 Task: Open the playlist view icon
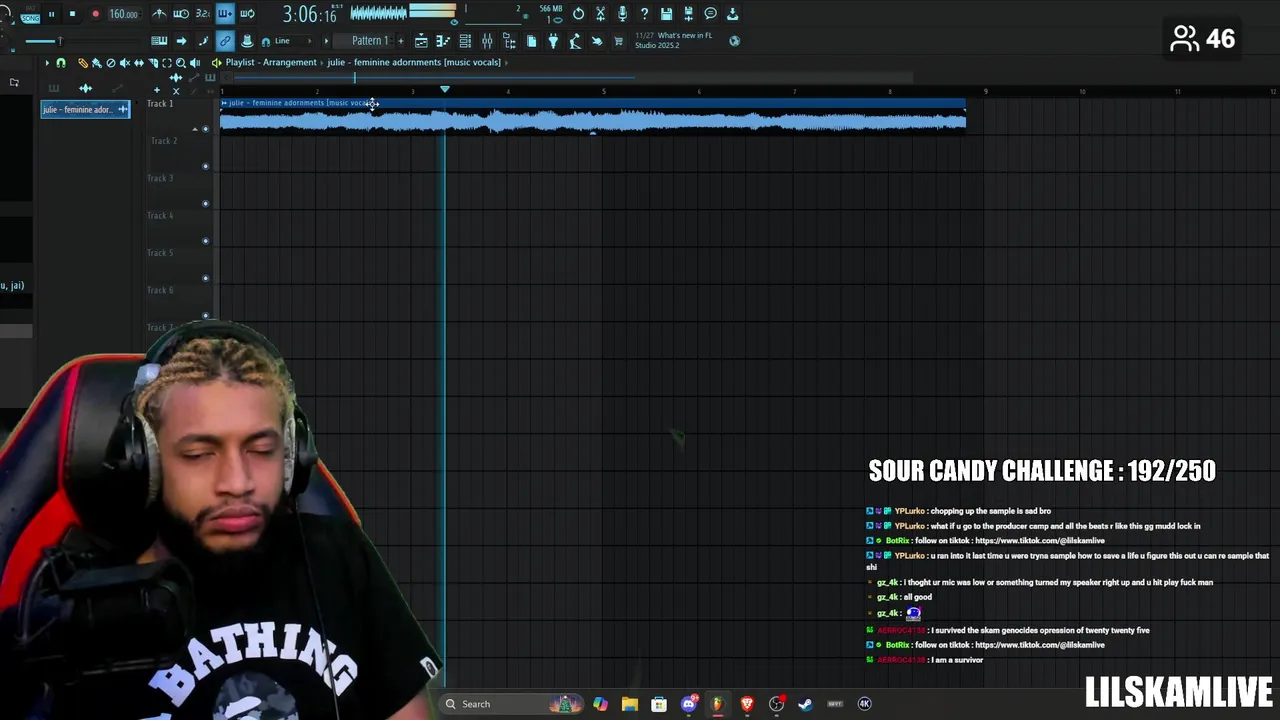[x=421, y=41]
